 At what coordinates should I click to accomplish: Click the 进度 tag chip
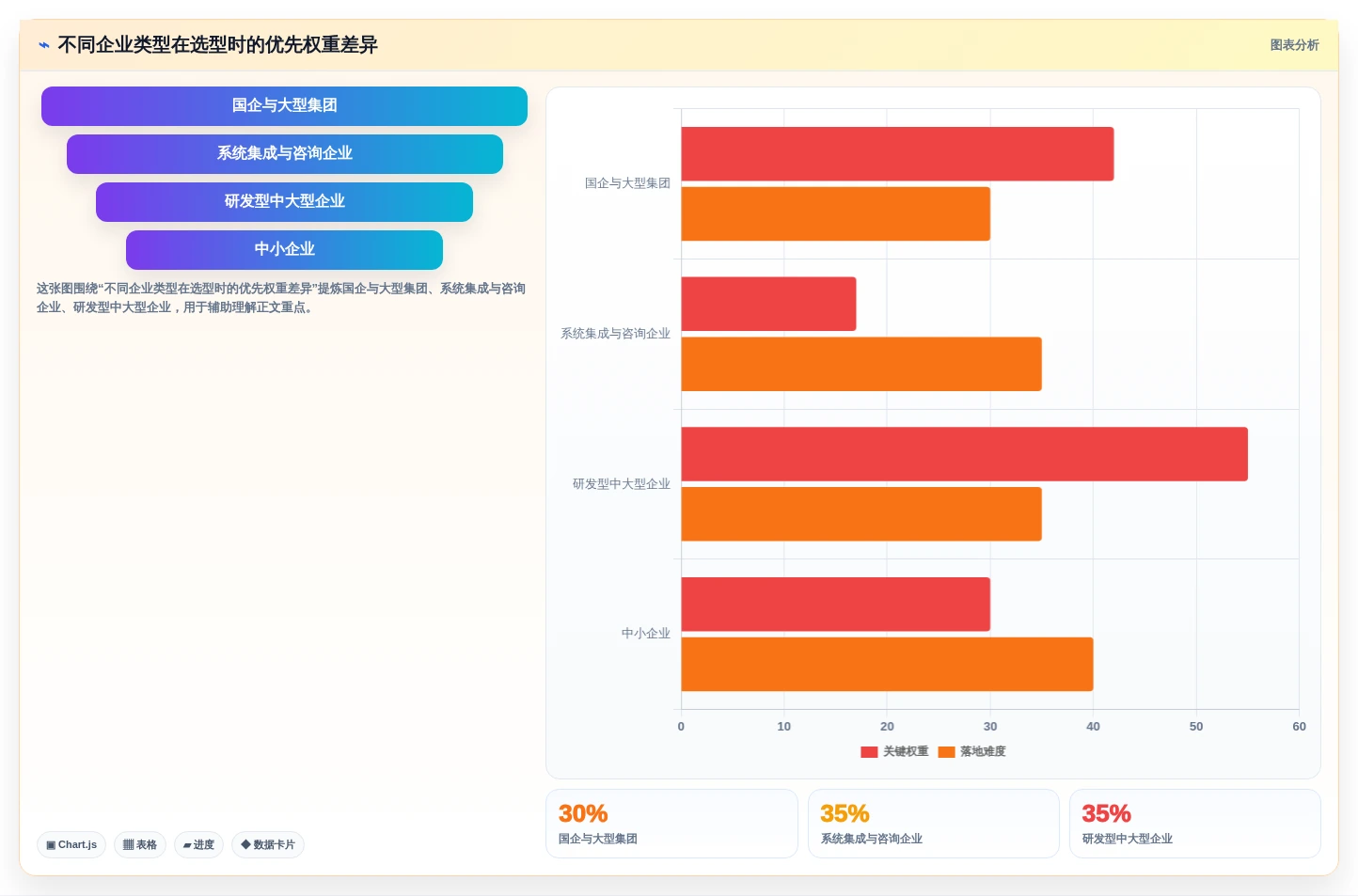click(x=198, y=844)
